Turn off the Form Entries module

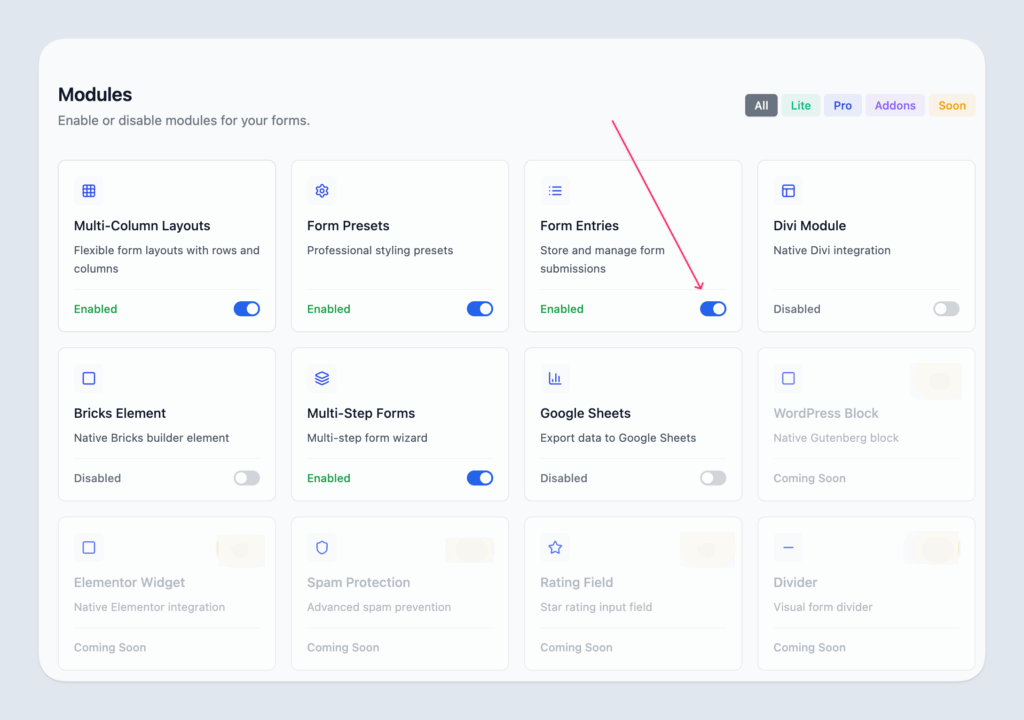tap(713, 309)
